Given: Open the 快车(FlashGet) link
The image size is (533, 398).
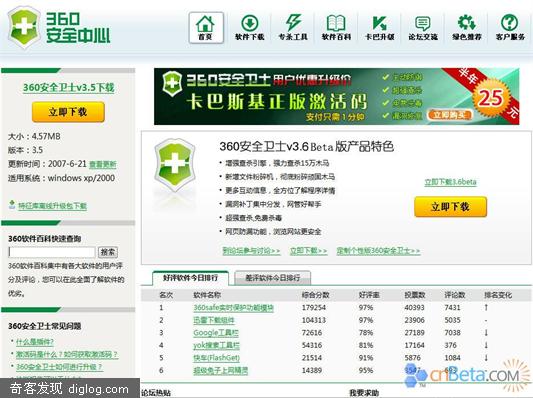Looking at the screenshot, I should pyautogui.click(x=217, y=358).
